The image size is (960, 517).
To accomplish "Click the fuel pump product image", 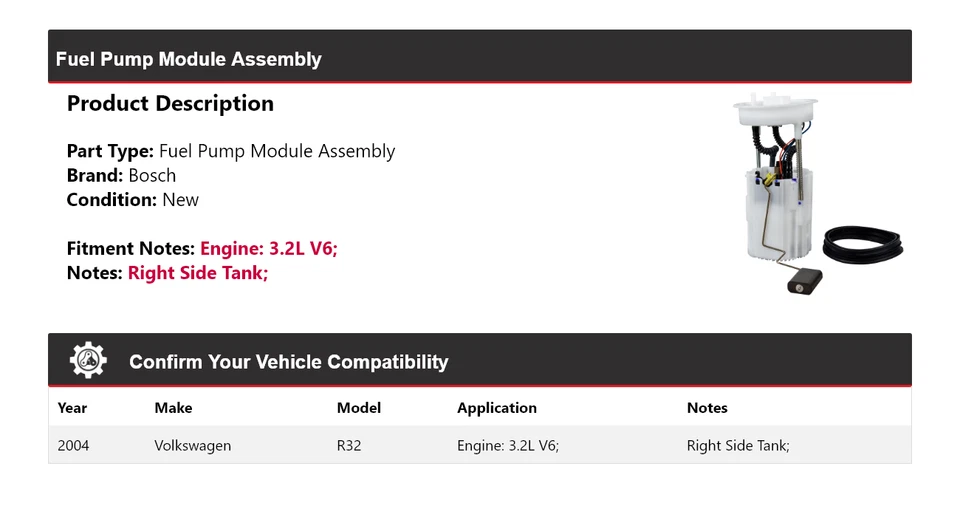I will coord(814,195).
